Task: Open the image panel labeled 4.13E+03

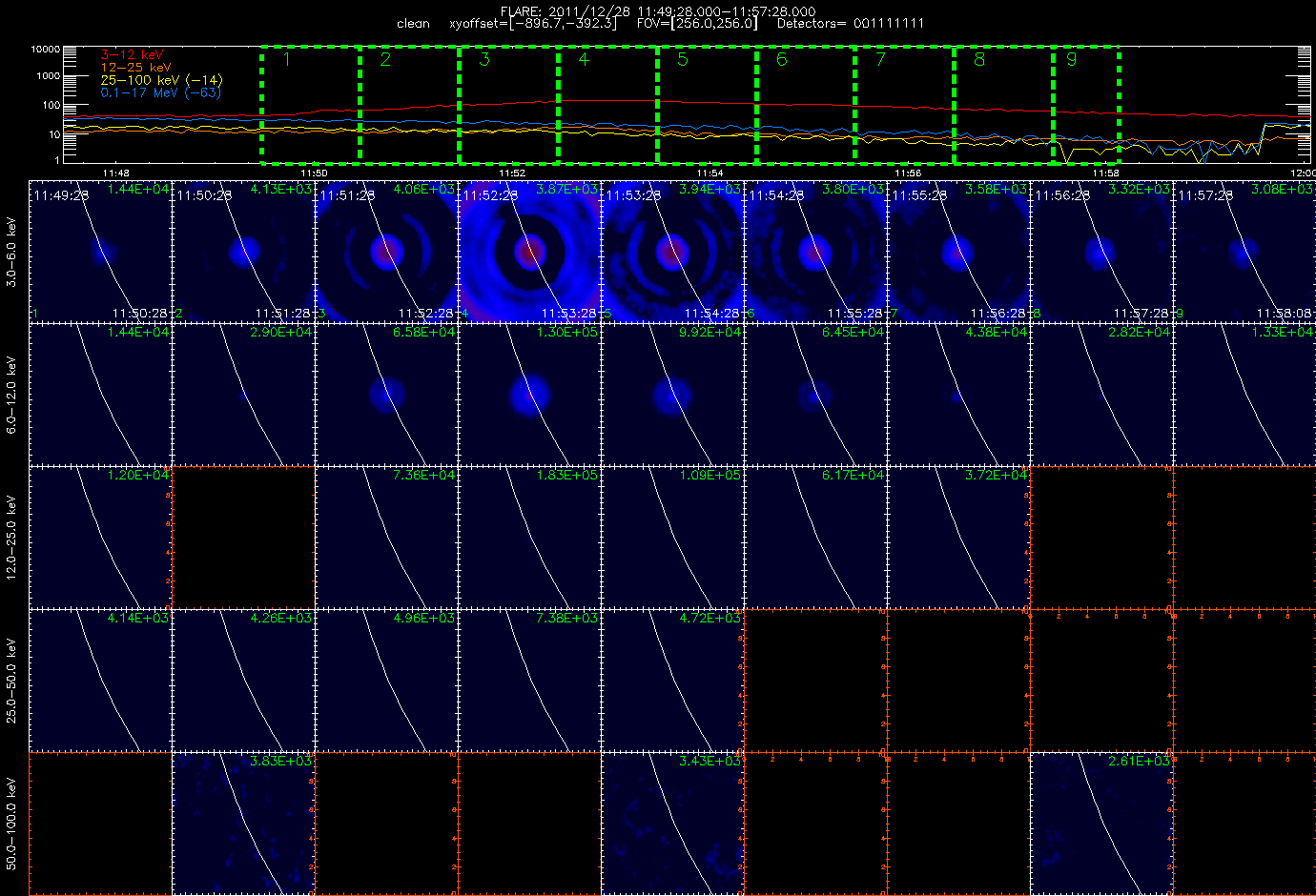Action: coord(243,252)
